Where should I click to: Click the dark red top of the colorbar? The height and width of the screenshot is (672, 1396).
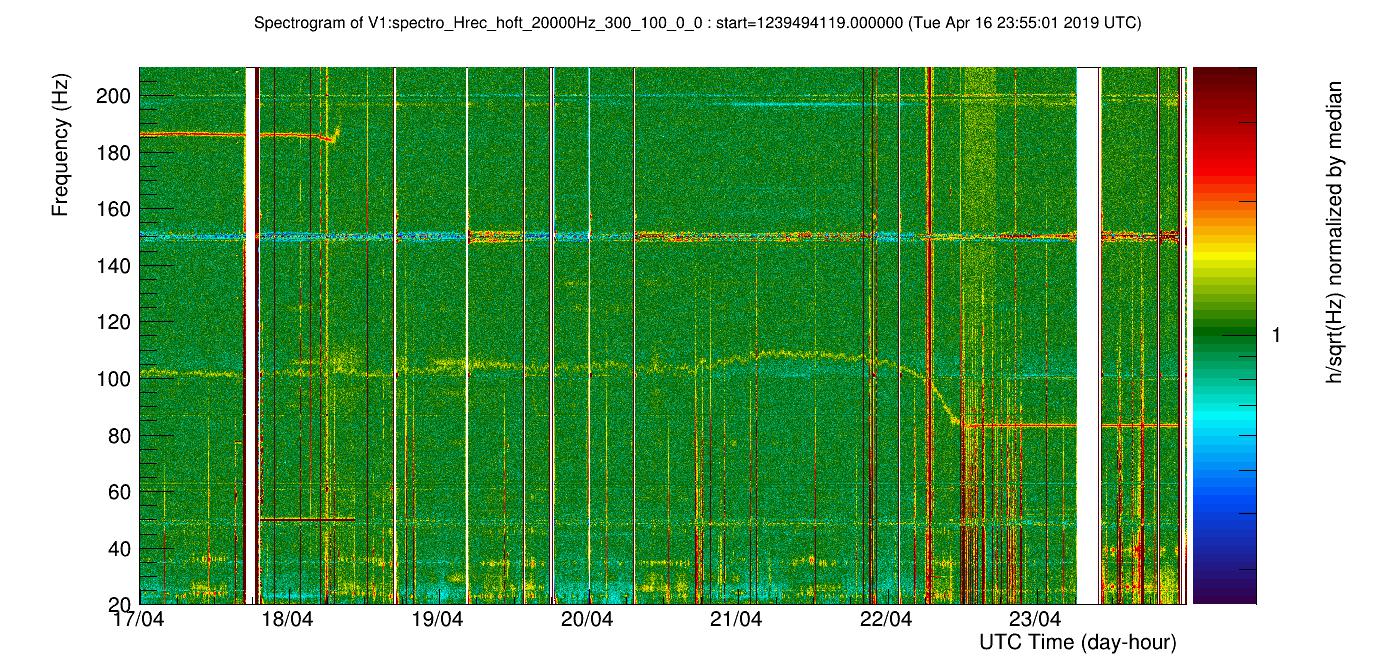point(1224,76)
